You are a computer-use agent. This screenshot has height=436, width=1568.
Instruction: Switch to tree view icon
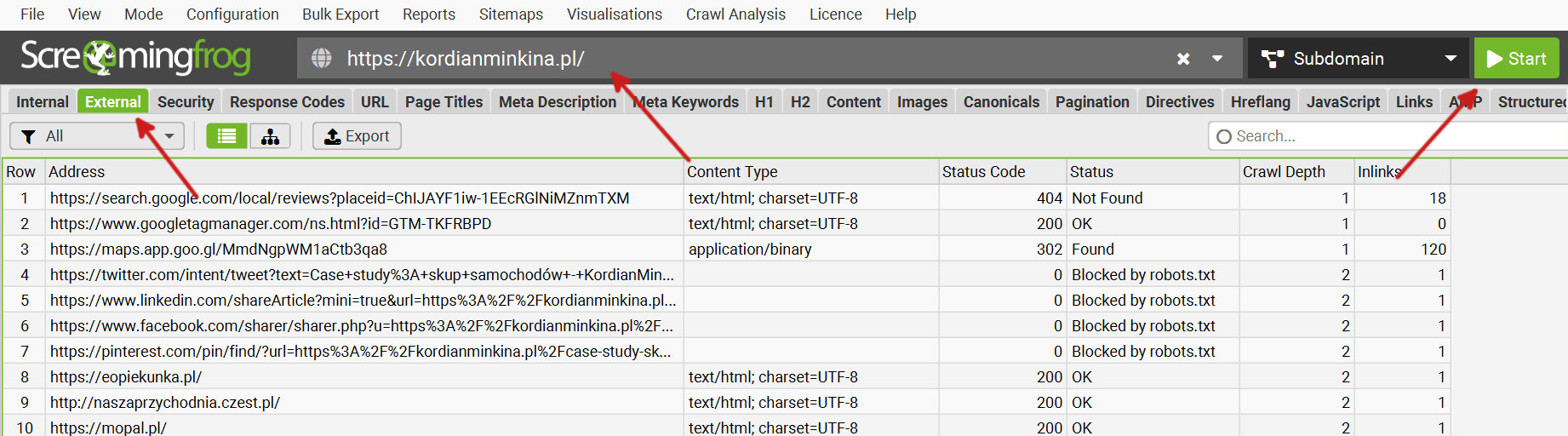(270, 136)
